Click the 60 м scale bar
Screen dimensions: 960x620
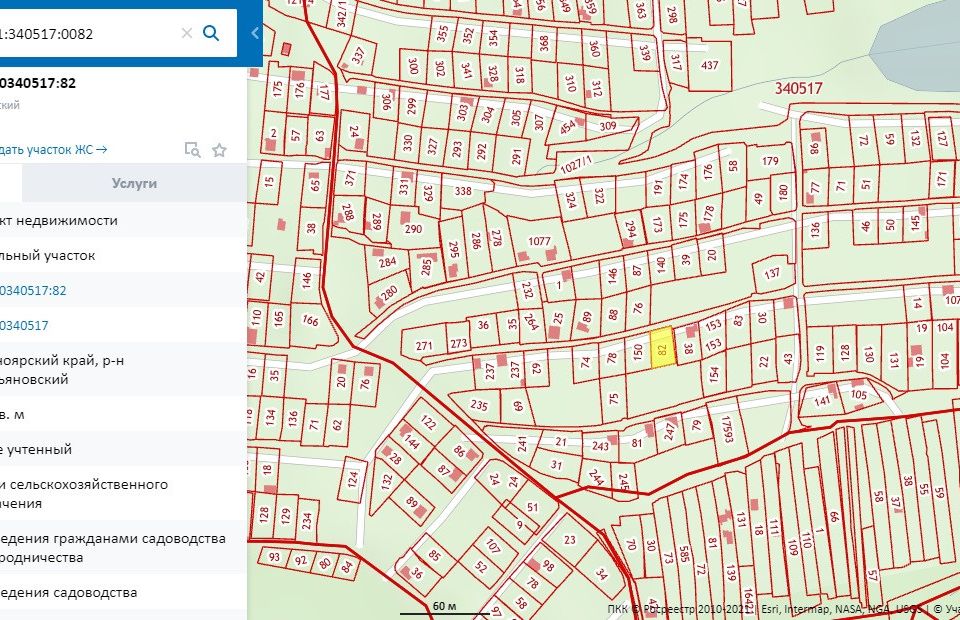click(x=444, y=608)
